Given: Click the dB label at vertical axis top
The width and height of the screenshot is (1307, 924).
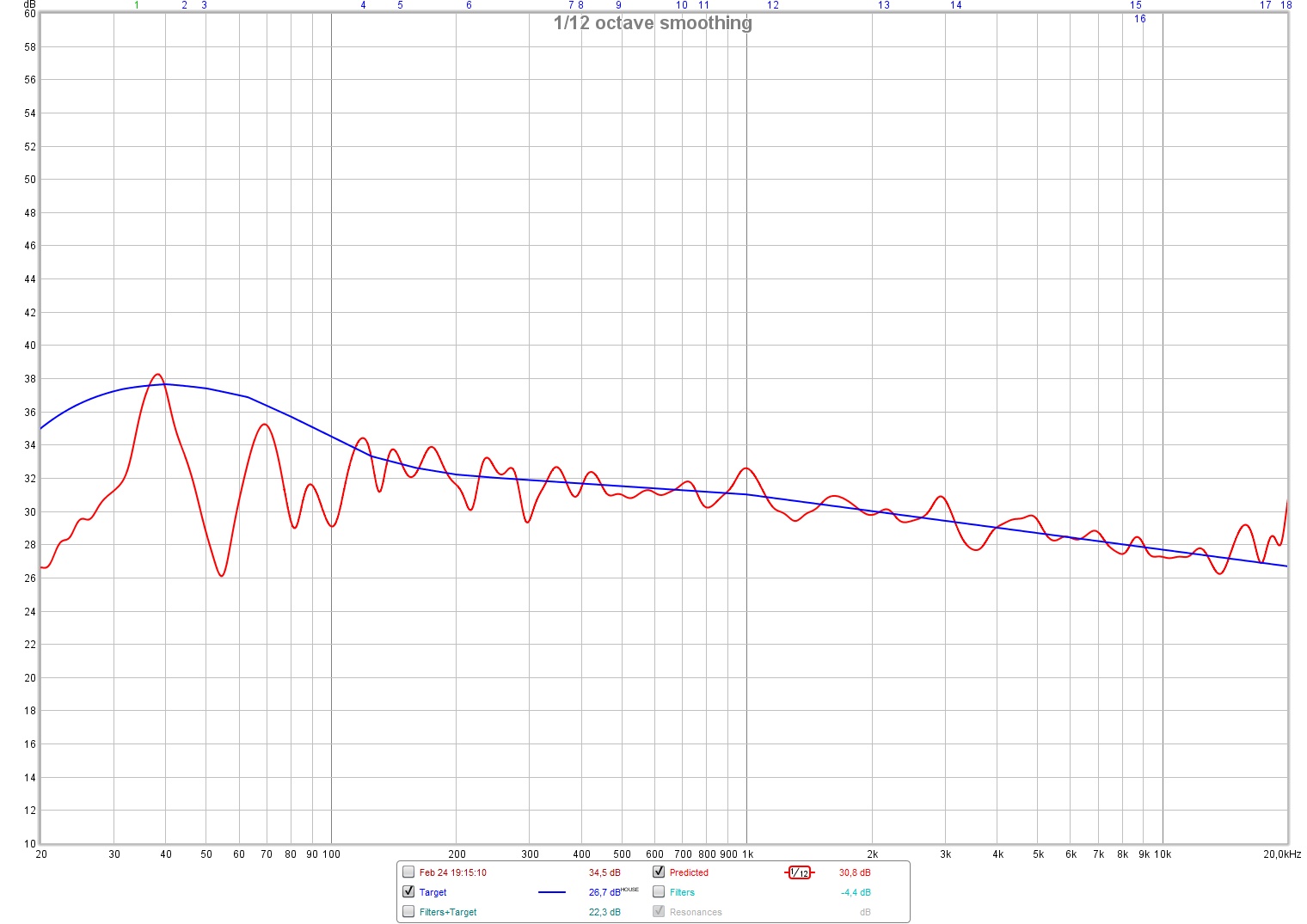Looking at the screenshot, I should tap(29, 4).
